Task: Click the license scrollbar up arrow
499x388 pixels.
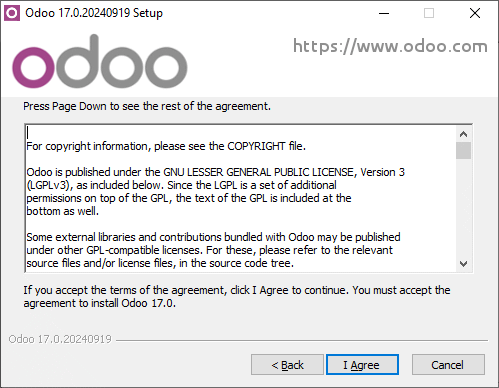Action: (x=463, y=134)
